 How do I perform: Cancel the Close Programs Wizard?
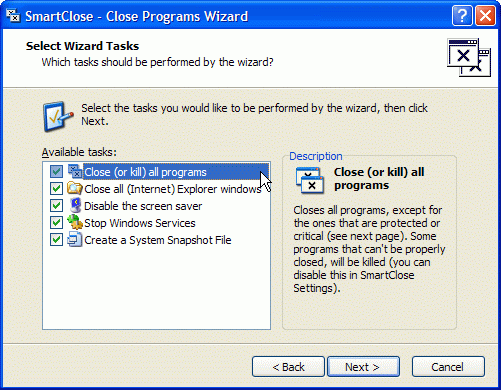[x=448, y=367]
